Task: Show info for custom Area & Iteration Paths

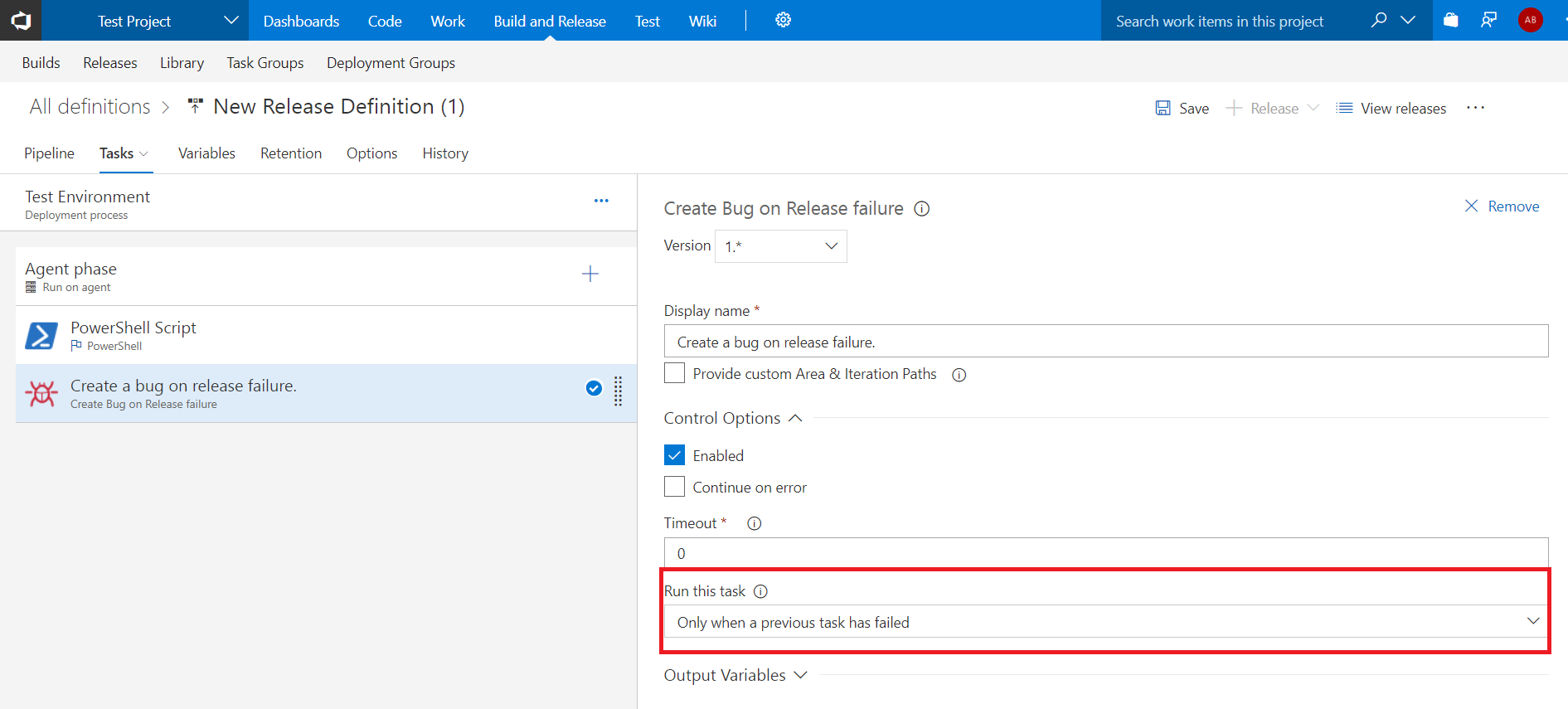Action: pyautogui.click(x=959, y=375)
